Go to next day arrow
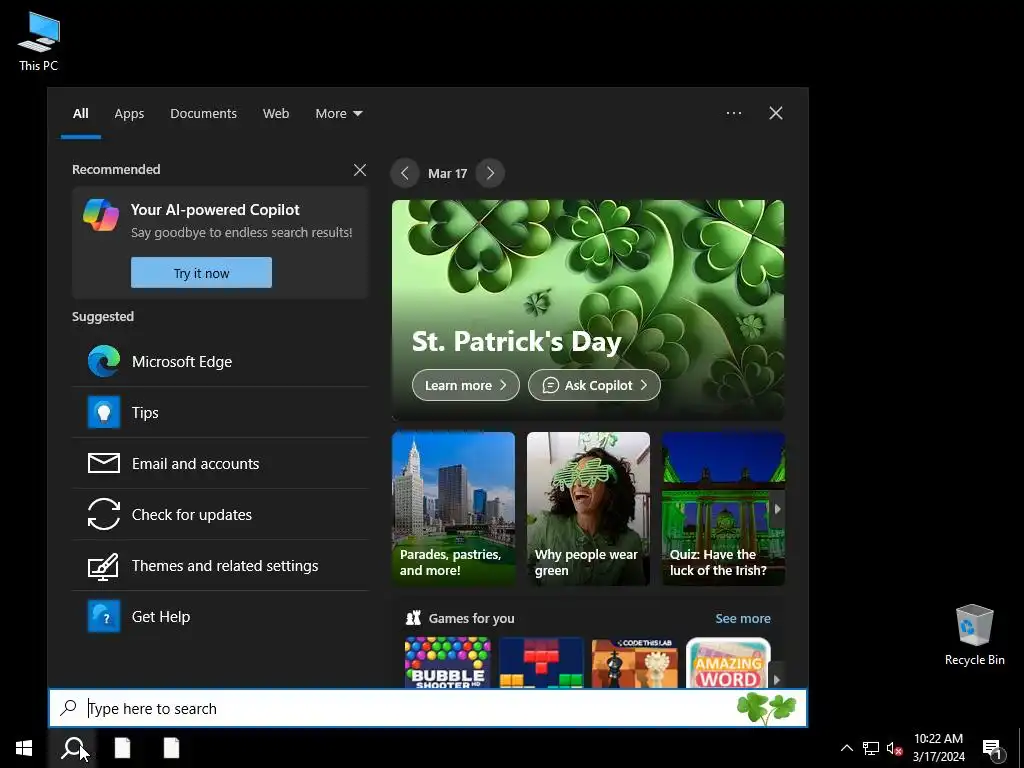Viewport: 1024px width, 768px height. click(x=490, y=173)
